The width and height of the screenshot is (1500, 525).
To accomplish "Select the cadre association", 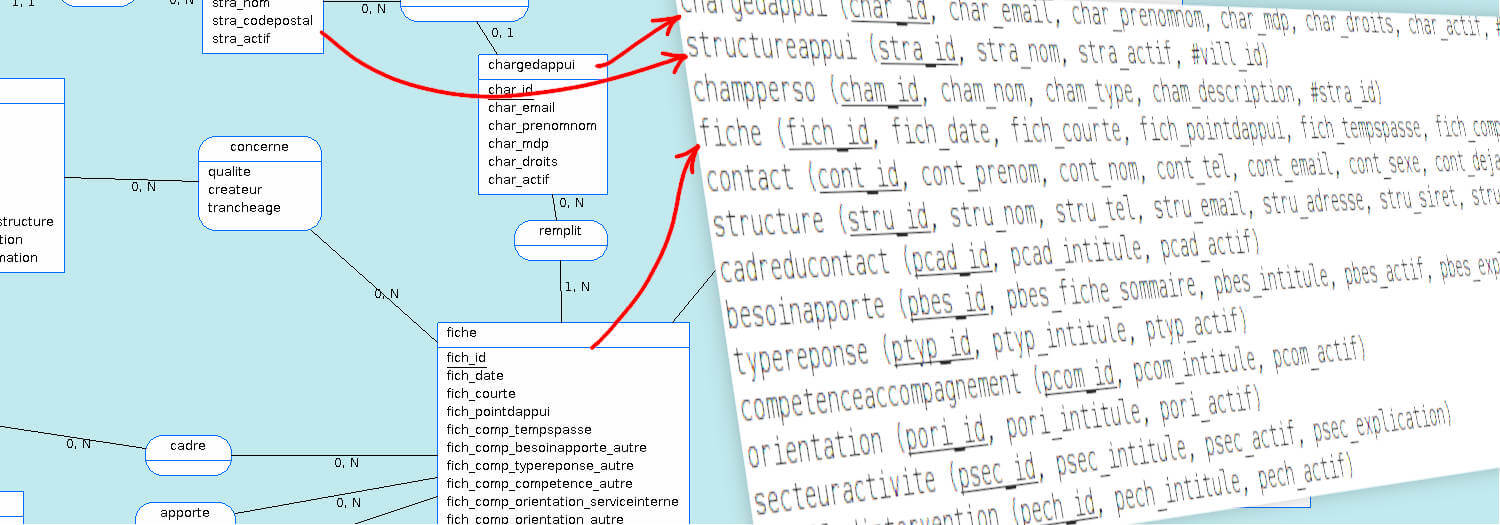I will point(188,446).
